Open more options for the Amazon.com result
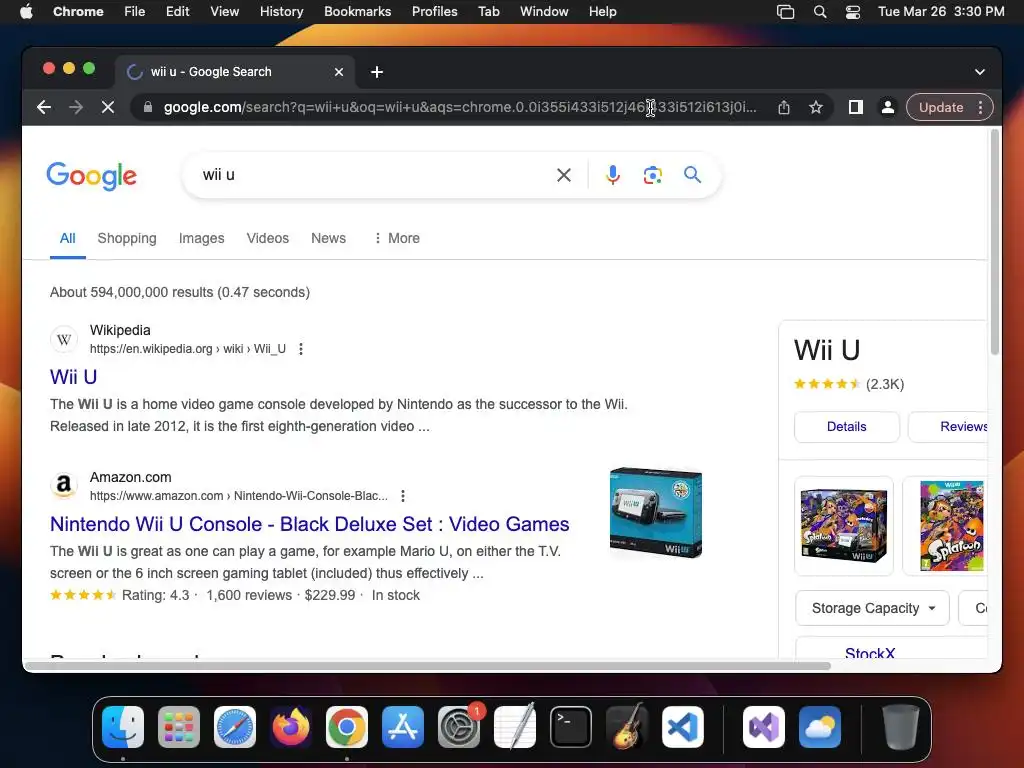 [403, 496]
